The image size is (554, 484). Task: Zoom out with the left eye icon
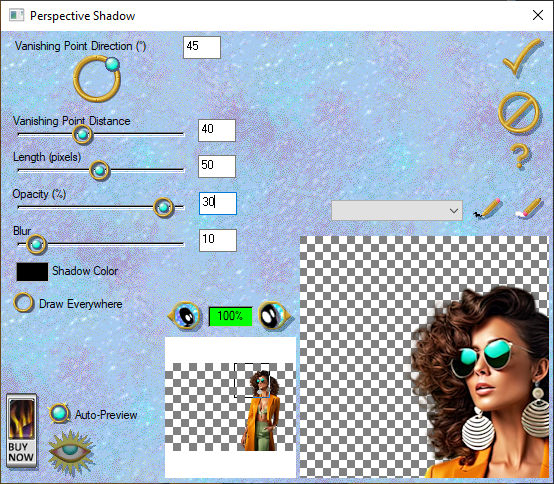click(184, 315)
